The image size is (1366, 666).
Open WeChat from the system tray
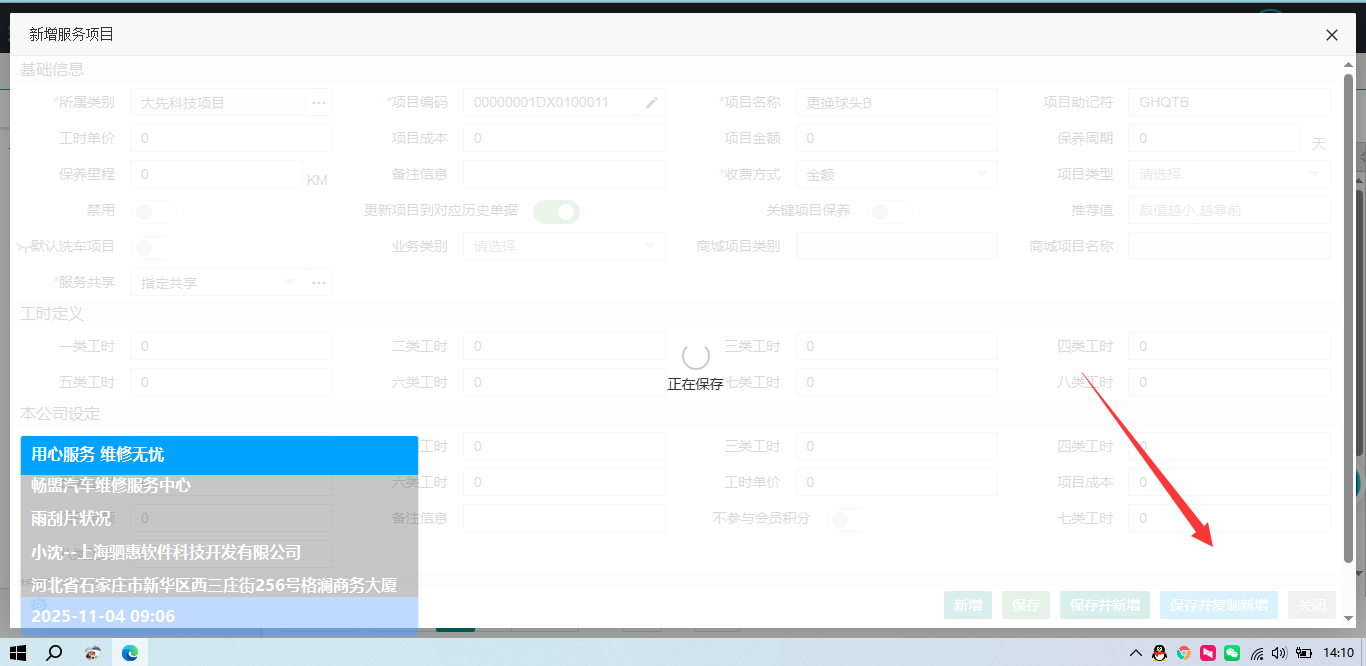click(x=1232, y=653)
